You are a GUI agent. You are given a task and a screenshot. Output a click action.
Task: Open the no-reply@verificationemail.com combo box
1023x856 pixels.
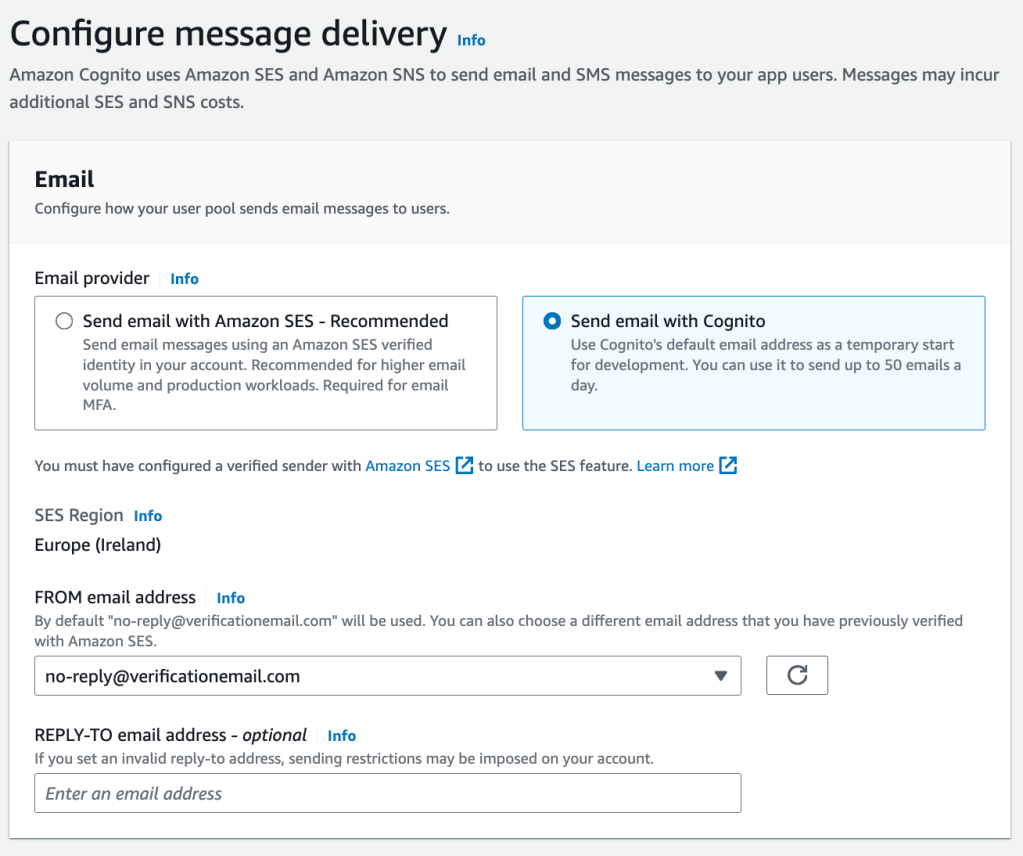click(387, 676)
